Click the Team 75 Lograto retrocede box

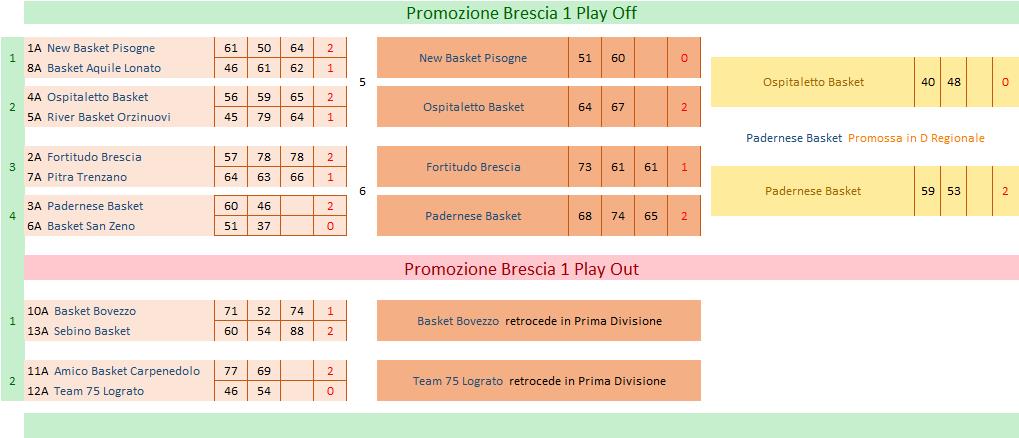pos(539,381)
